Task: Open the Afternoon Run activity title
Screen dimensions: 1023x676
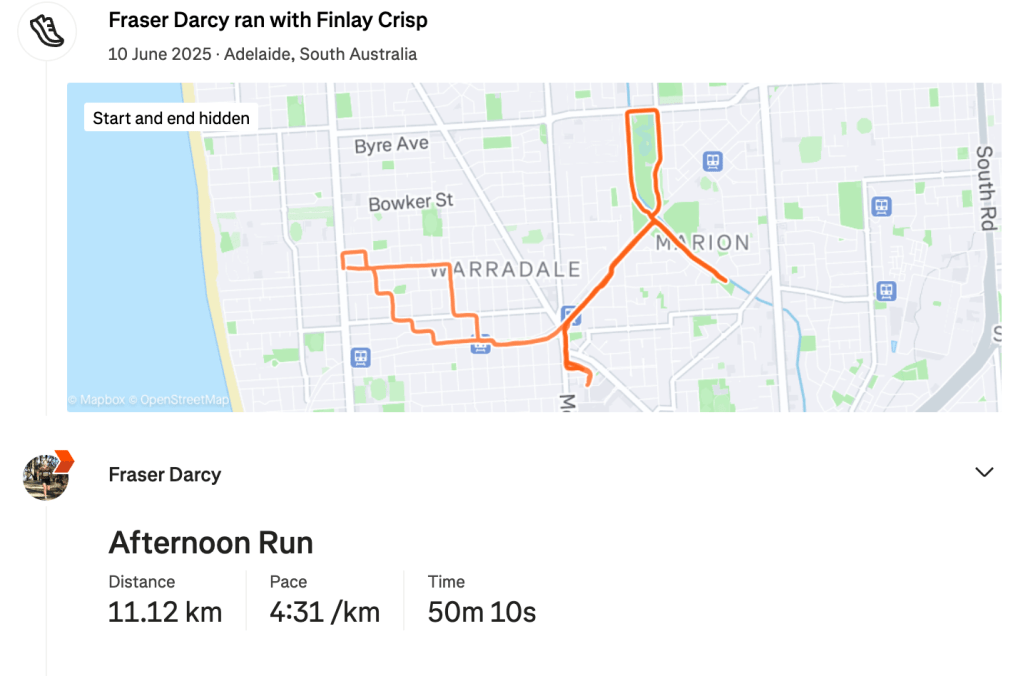Action: click(x=211, y=543)
